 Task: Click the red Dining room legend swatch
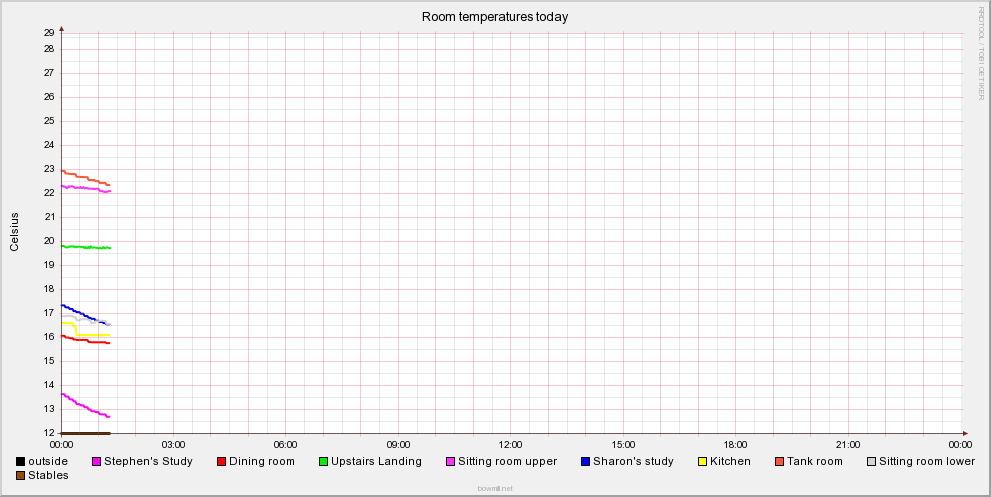(221, 461)
